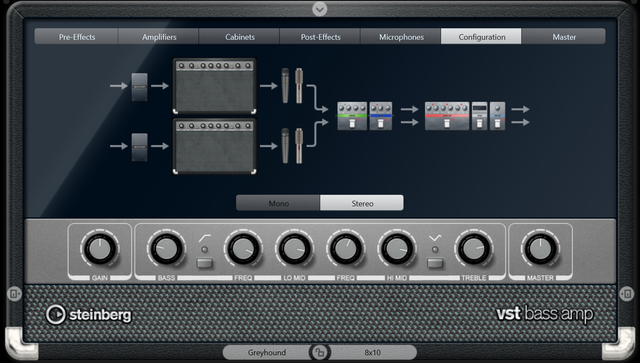The image size is (640, 363).
Task: Select the Stereo configuration button
Action: 362,203
